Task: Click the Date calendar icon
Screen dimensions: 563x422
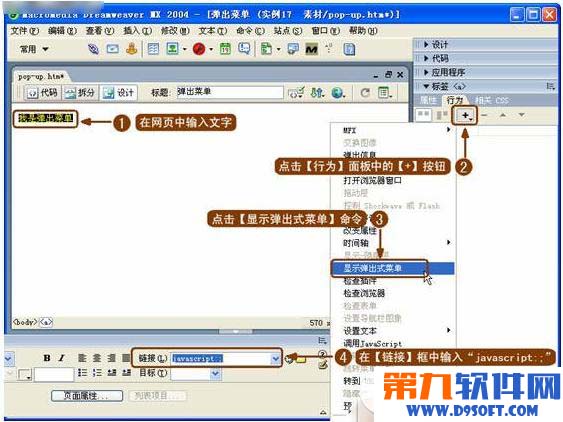Action: pyautogui.click(x=225, y=49)
